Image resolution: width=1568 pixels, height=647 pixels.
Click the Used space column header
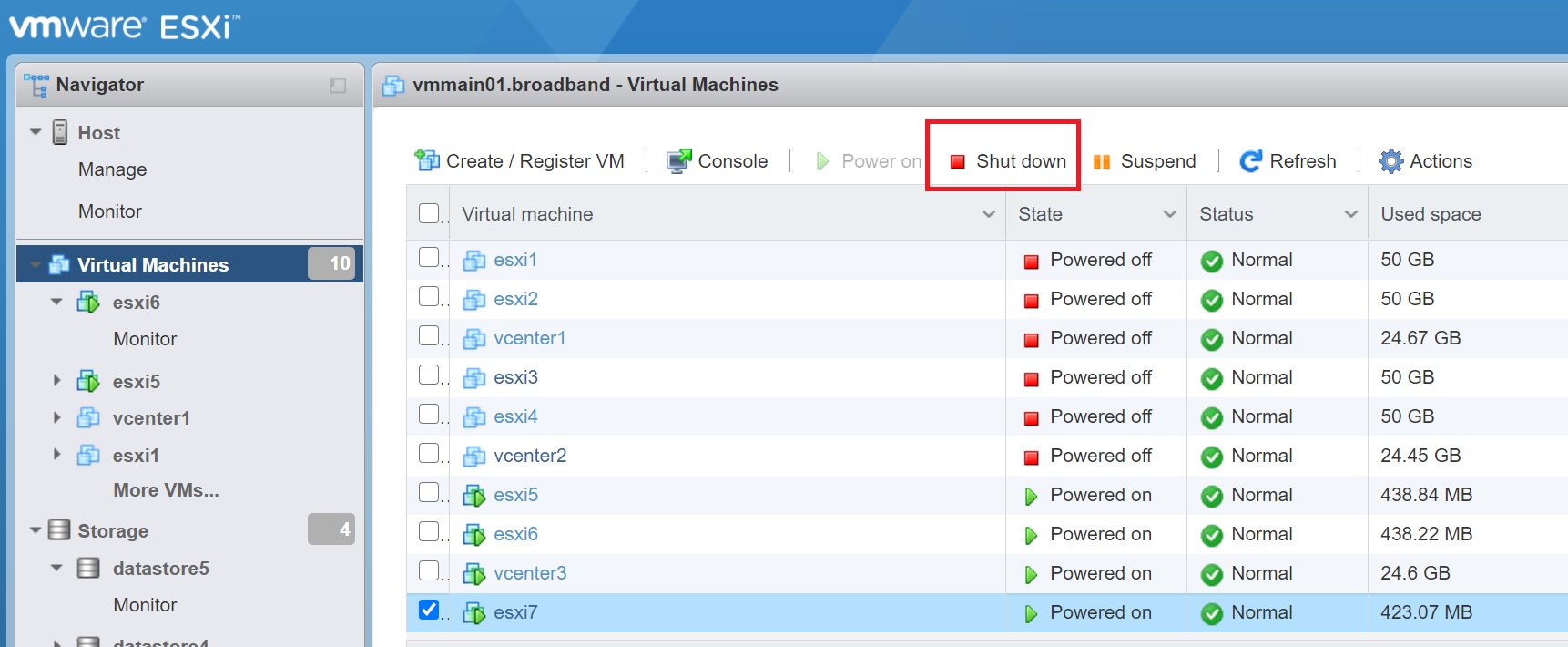[1431, 214]
